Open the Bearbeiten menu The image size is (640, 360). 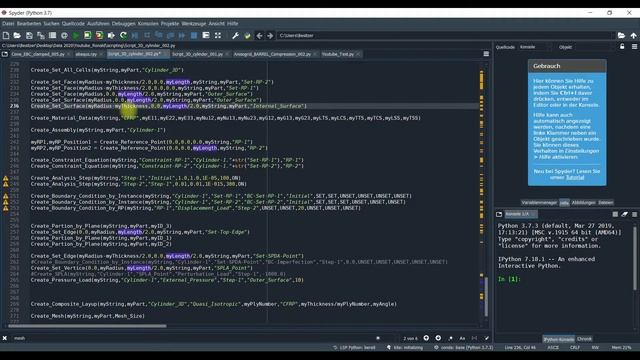29,24
